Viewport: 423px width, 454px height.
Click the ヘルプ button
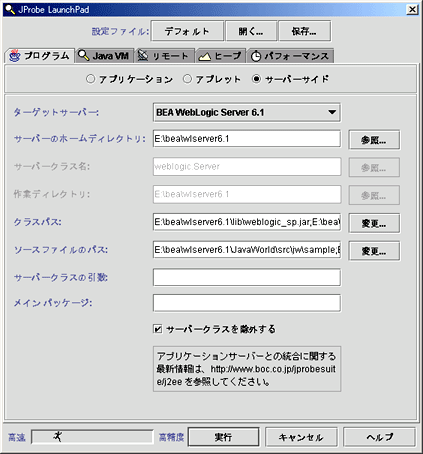379,437
